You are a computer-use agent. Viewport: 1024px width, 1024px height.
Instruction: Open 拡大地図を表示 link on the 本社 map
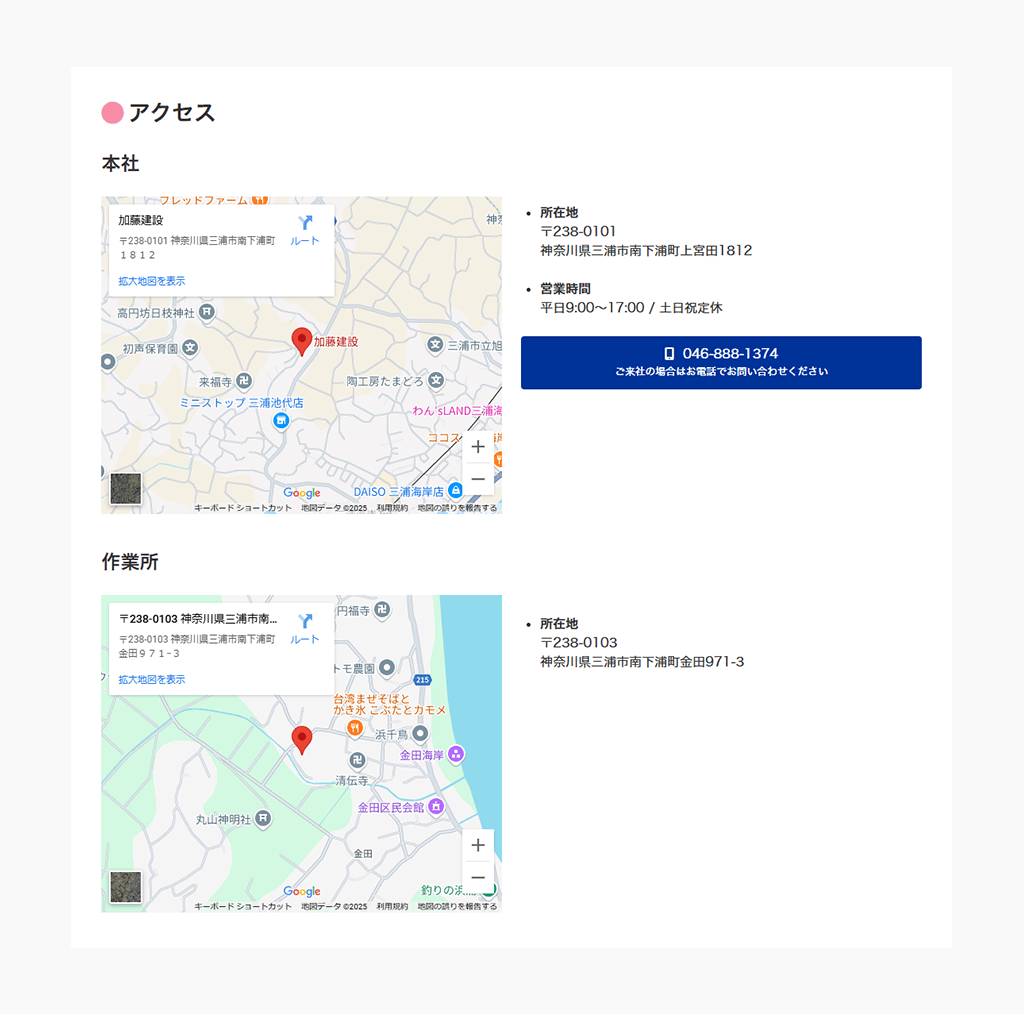152,281
